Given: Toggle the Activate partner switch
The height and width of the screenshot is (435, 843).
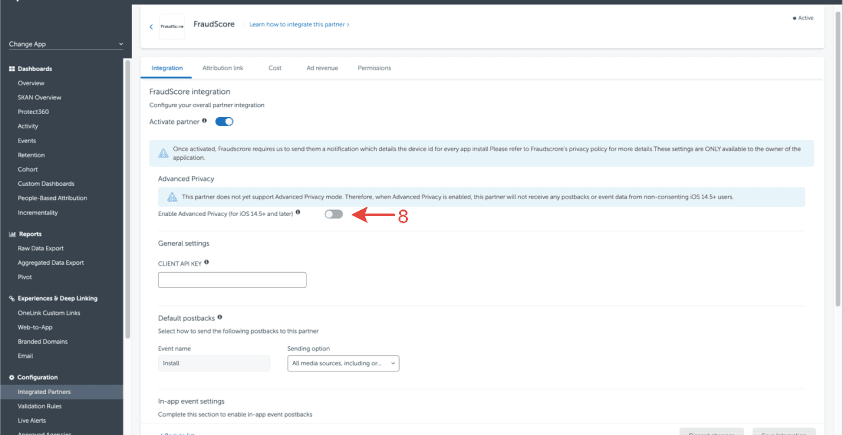Looking at the screenshot, I should (224, 122).
